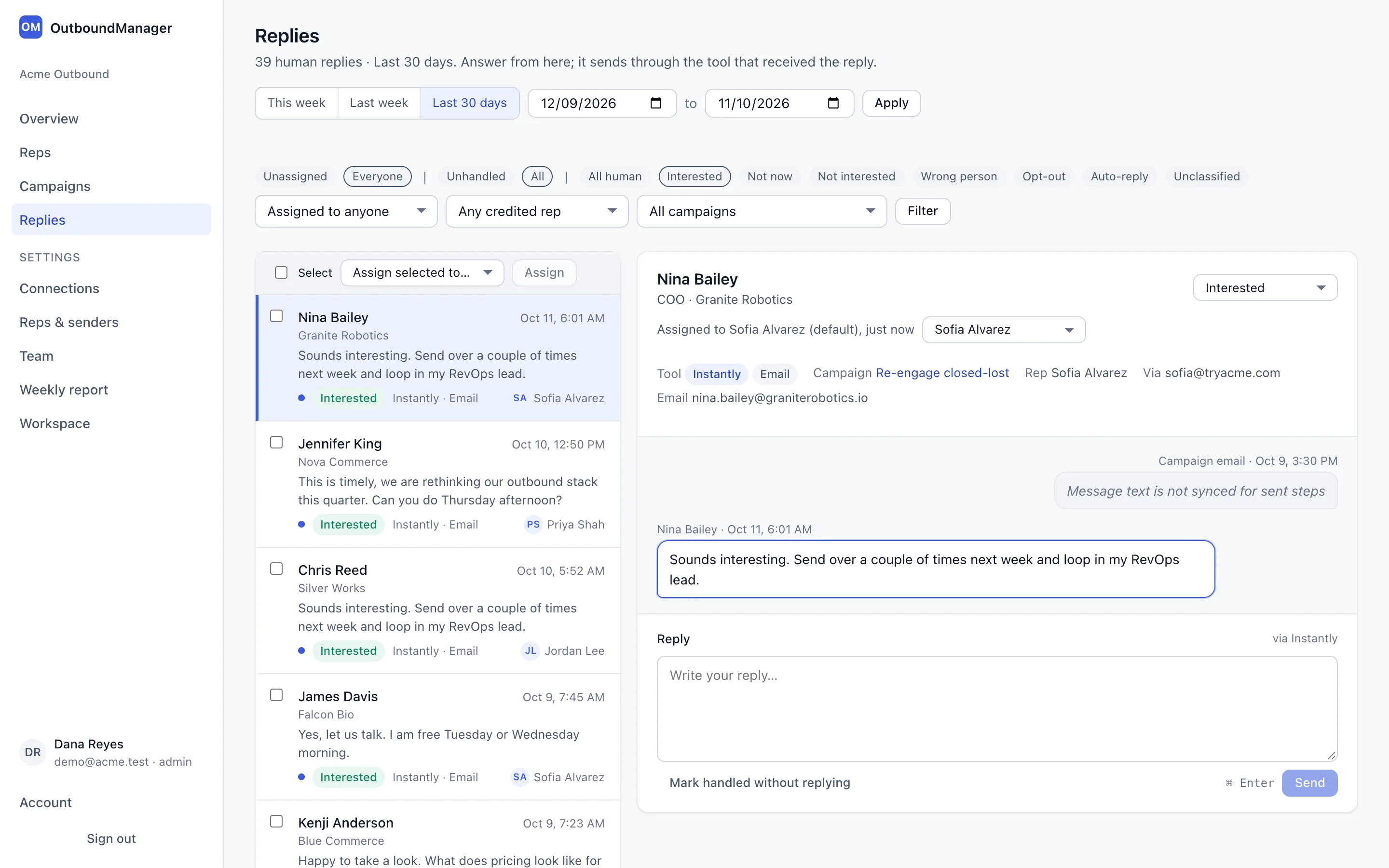Click the OM OutboundManager logo icon
Screen dimensions: 1389x868
coord(30,27)
